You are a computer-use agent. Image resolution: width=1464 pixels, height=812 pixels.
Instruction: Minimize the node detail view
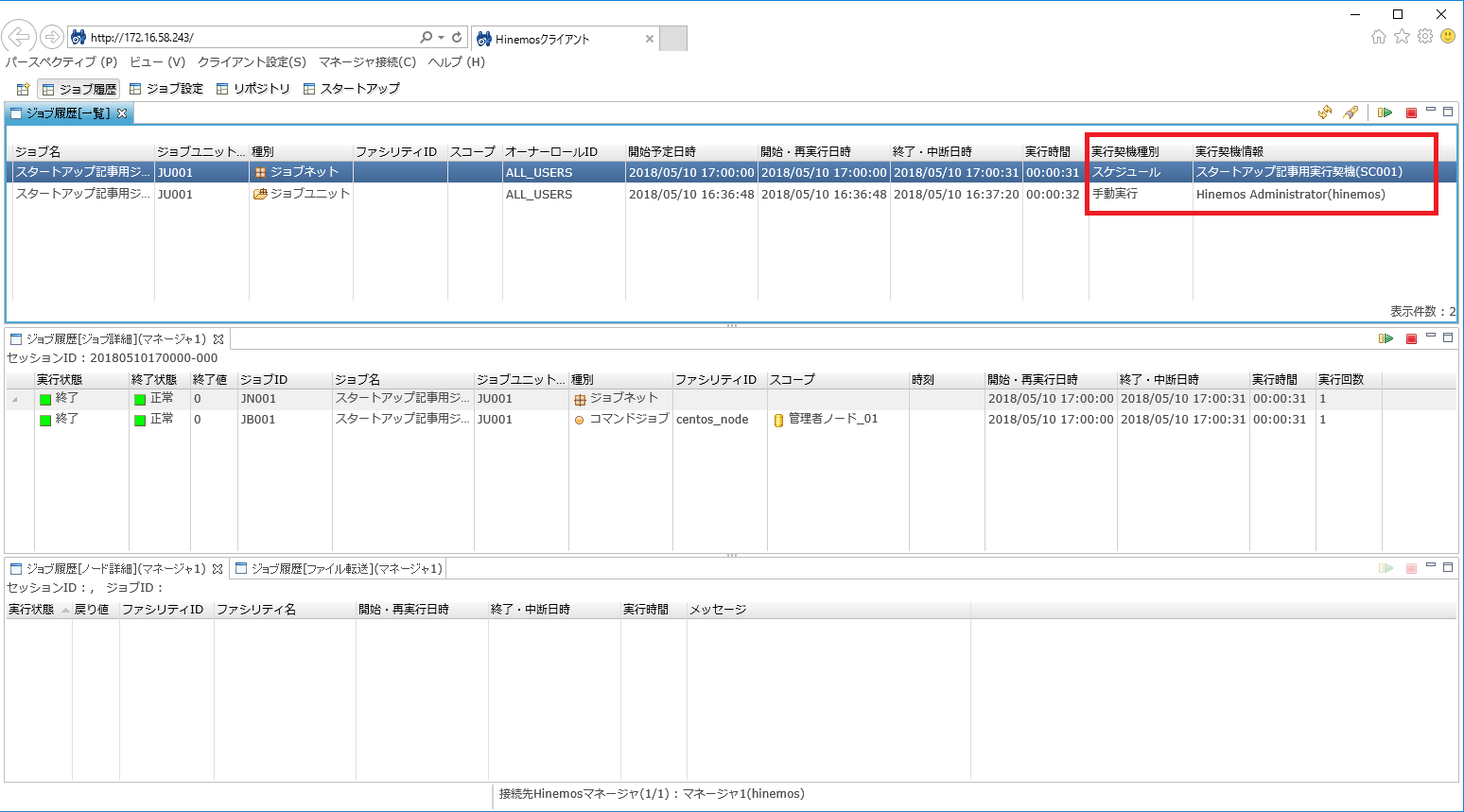tap(1431, 565)
